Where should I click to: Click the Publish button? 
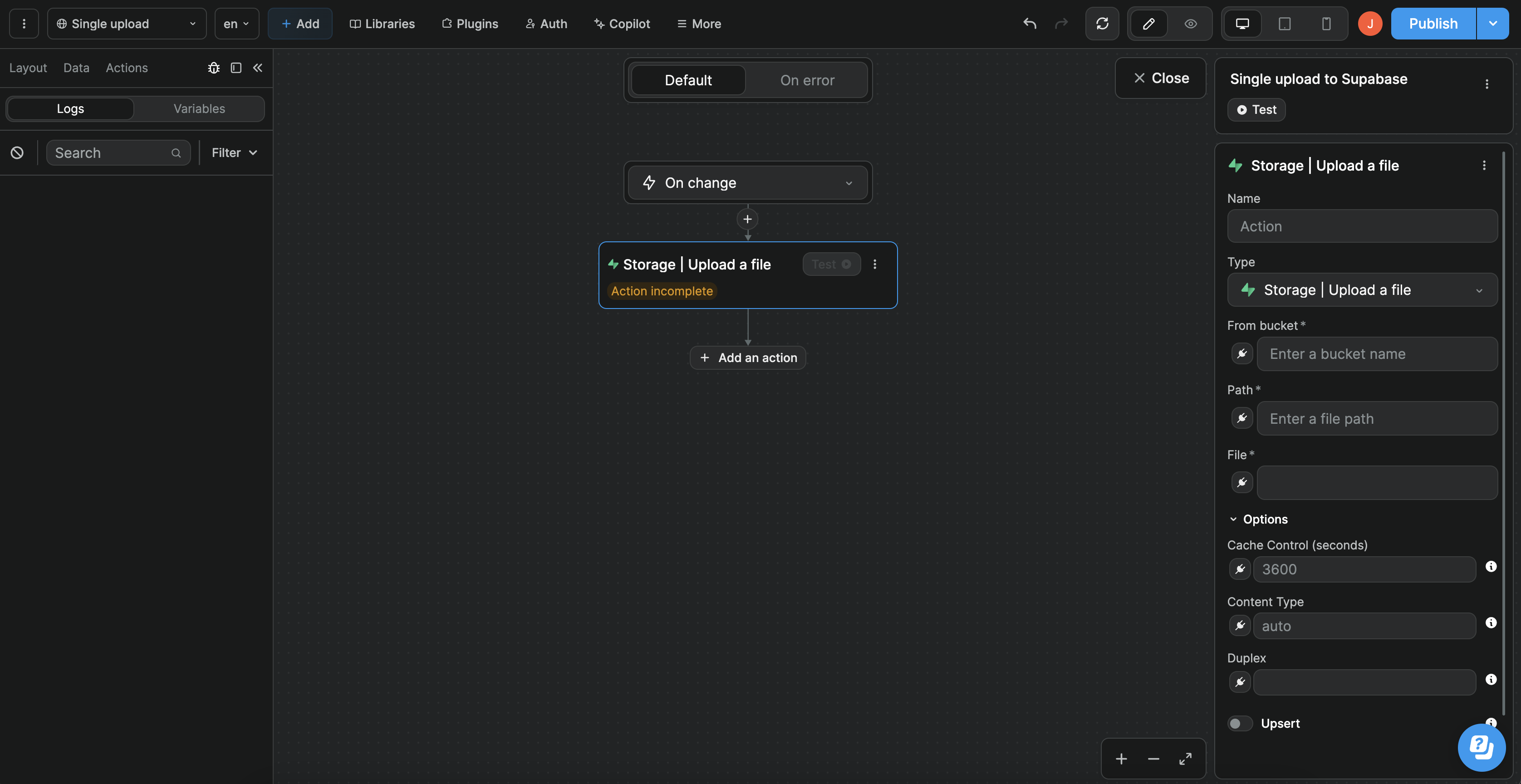[1433, 24]
